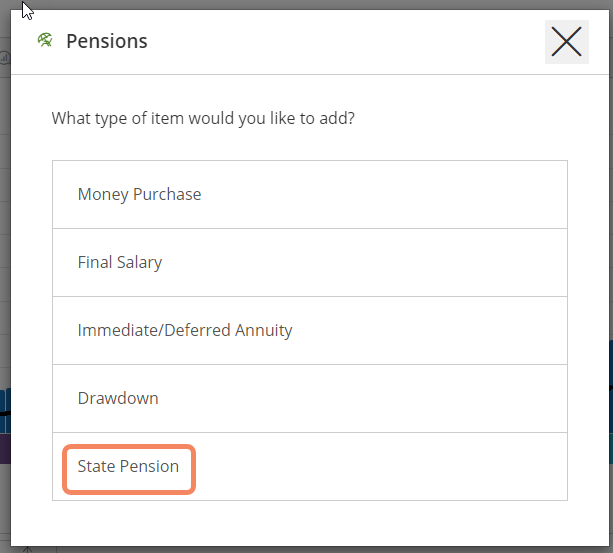Click the 'What type of item' question text

(x=203, y=118)
